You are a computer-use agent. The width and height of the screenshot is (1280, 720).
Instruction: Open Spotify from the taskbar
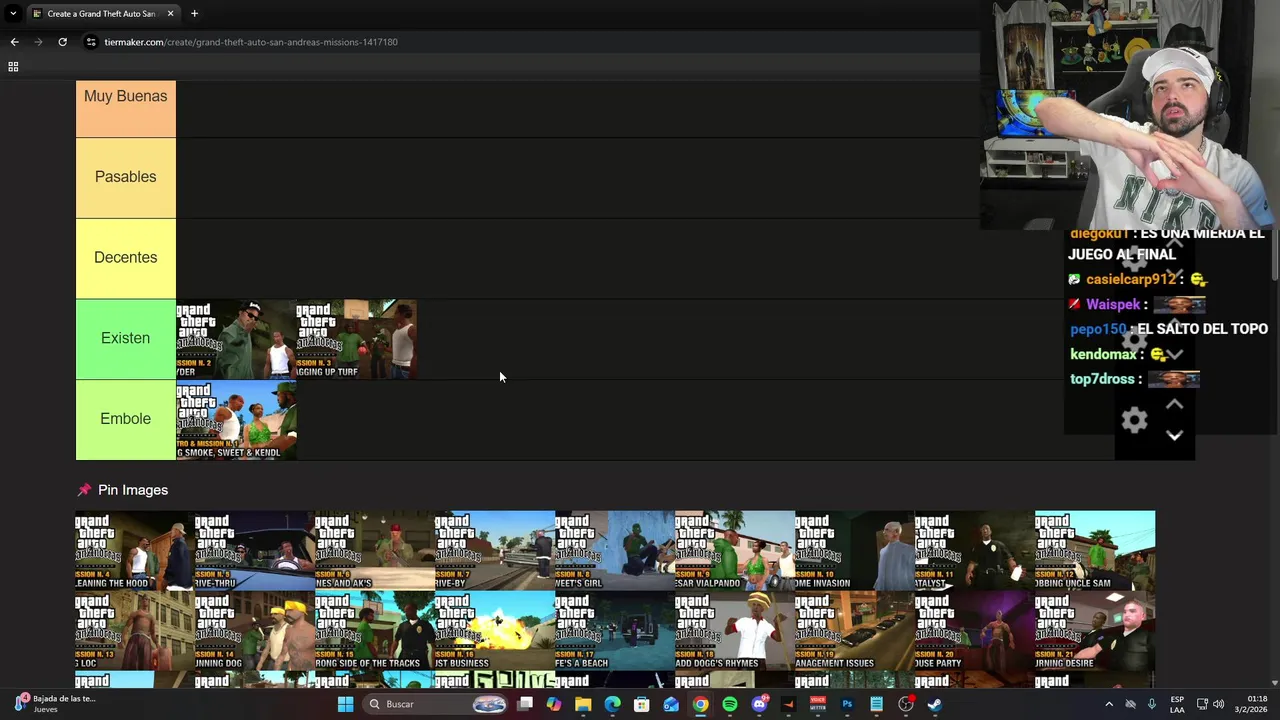(730, 704)
